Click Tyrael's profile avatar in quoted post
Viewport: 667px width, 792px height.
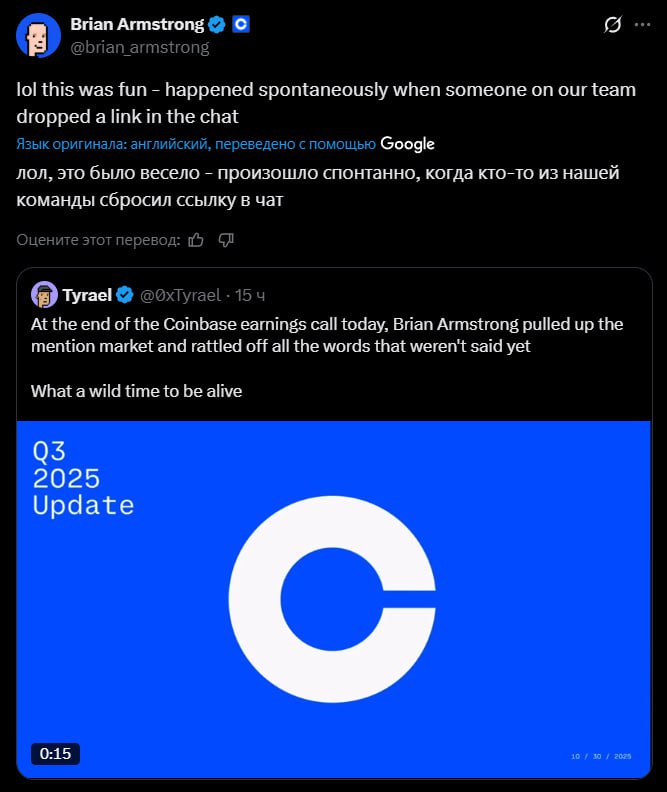click(x=44, y=294)
